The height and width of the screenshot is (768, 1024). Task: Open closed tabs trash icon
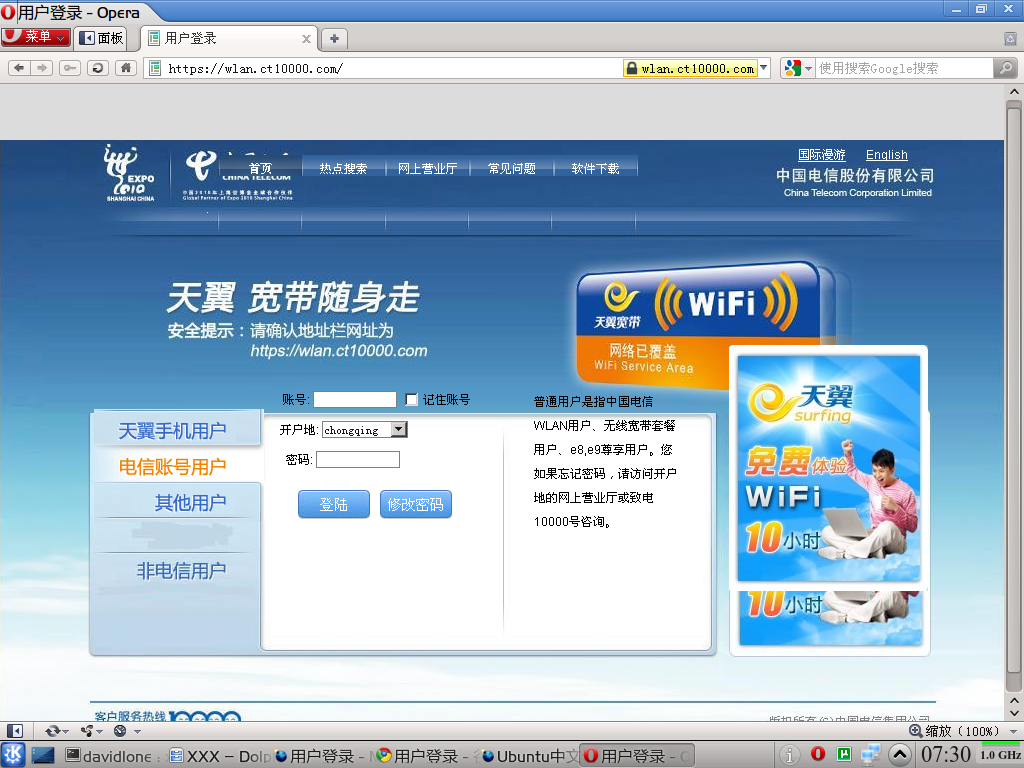(1010, 39)
